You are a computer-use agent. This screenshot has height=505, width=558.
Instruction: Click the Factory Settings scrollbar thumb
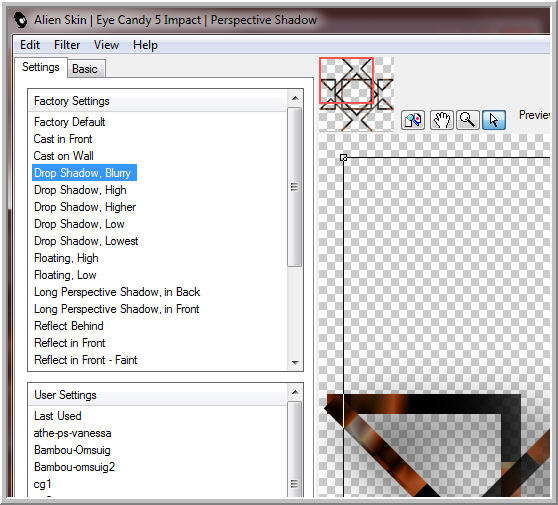click(x=294, y=187)
